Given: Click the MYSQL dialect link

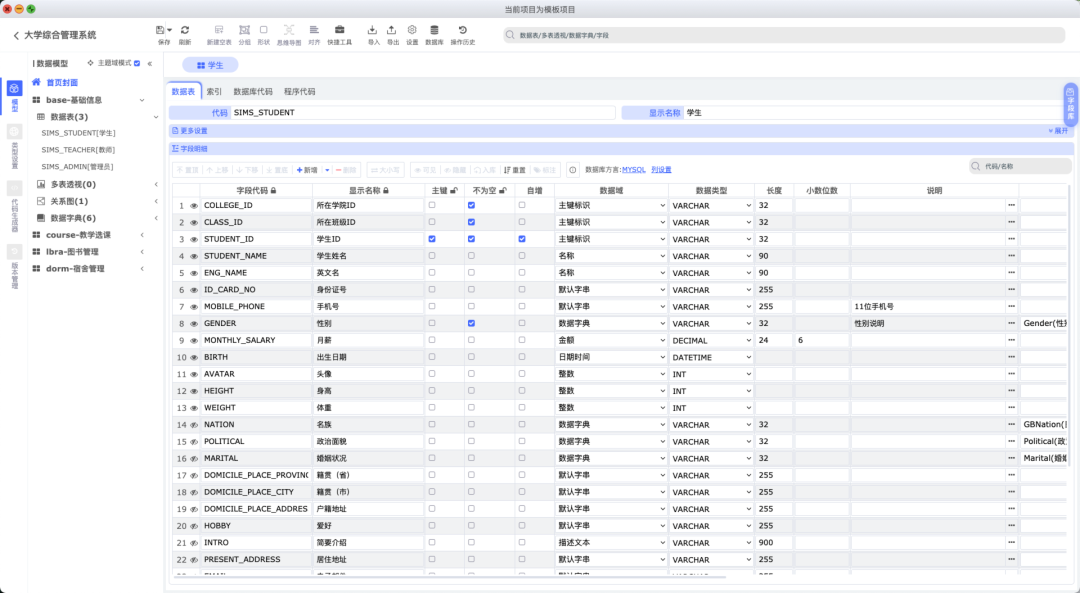Looking at the screenshot, I should [x=634, y=169].
